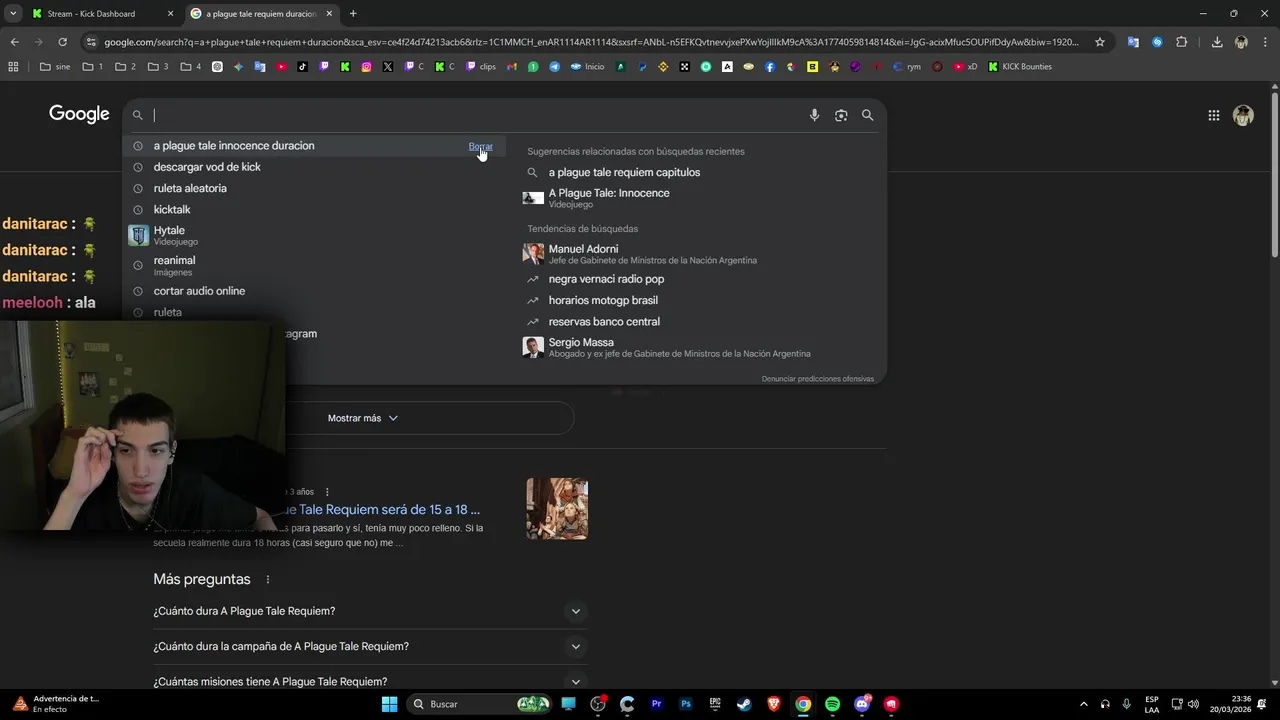Open the Chrome downloads icon
The image size is (1280, 720).
1217,42
